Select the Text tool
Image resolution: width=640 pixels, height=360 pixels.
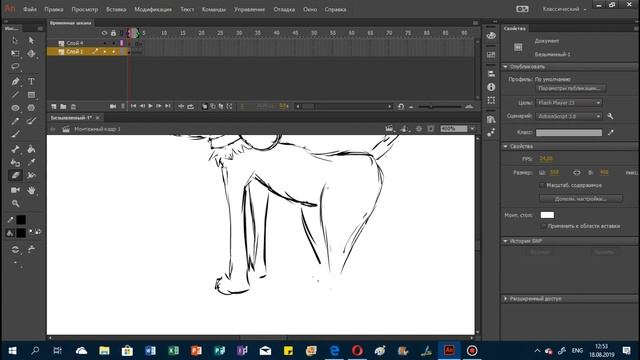point(31,82)
